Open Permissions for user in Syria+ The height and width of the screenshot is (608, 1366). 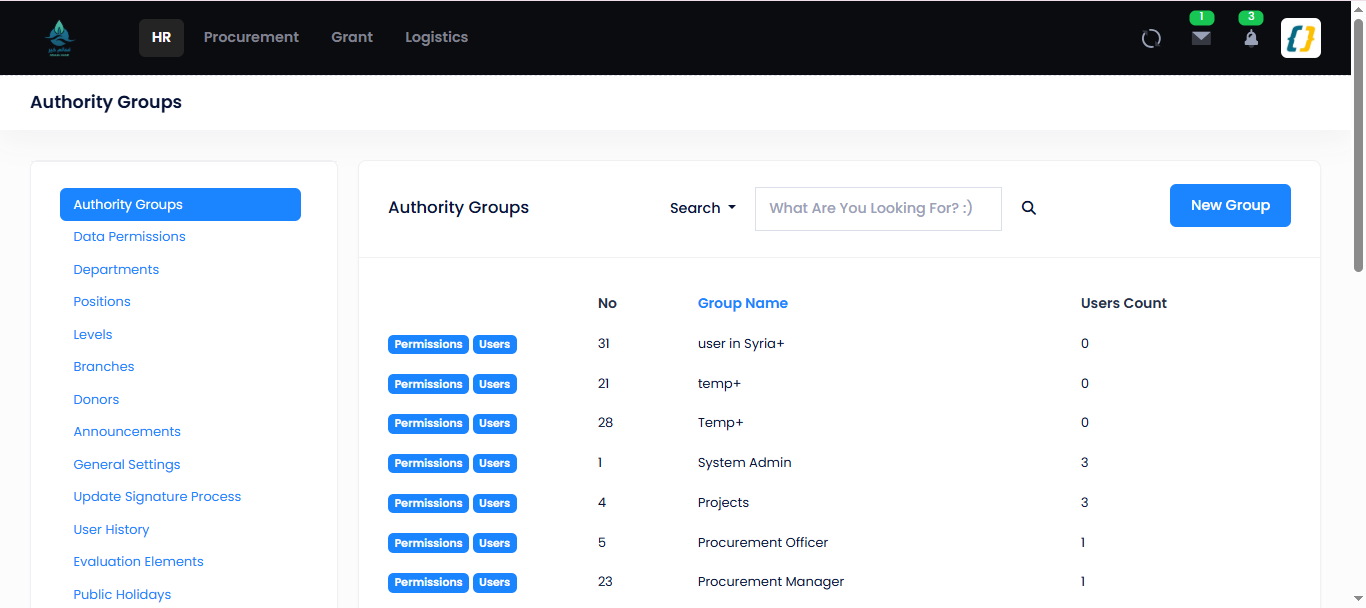point(428,344)
